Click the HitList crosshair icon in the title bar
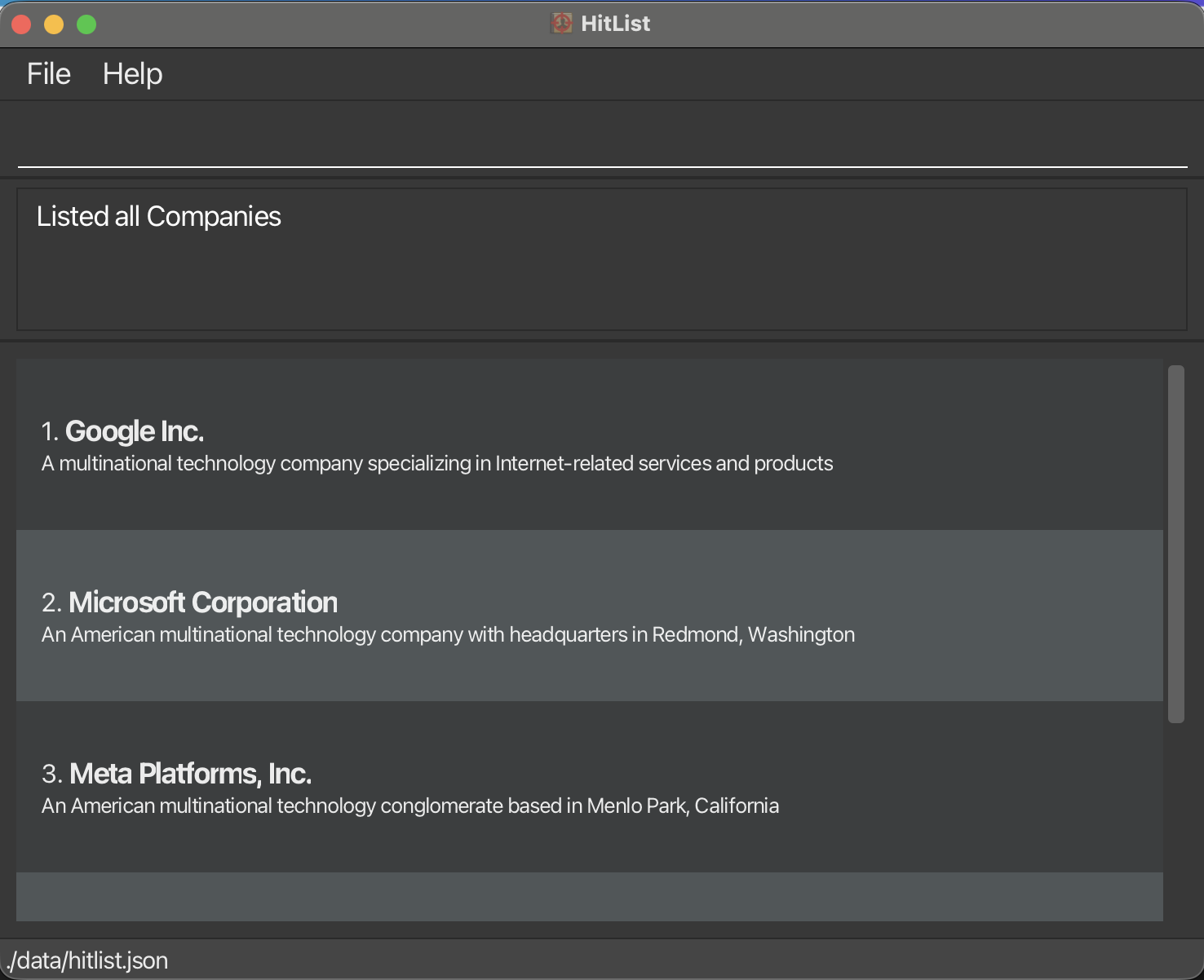 tap(561, 23)
